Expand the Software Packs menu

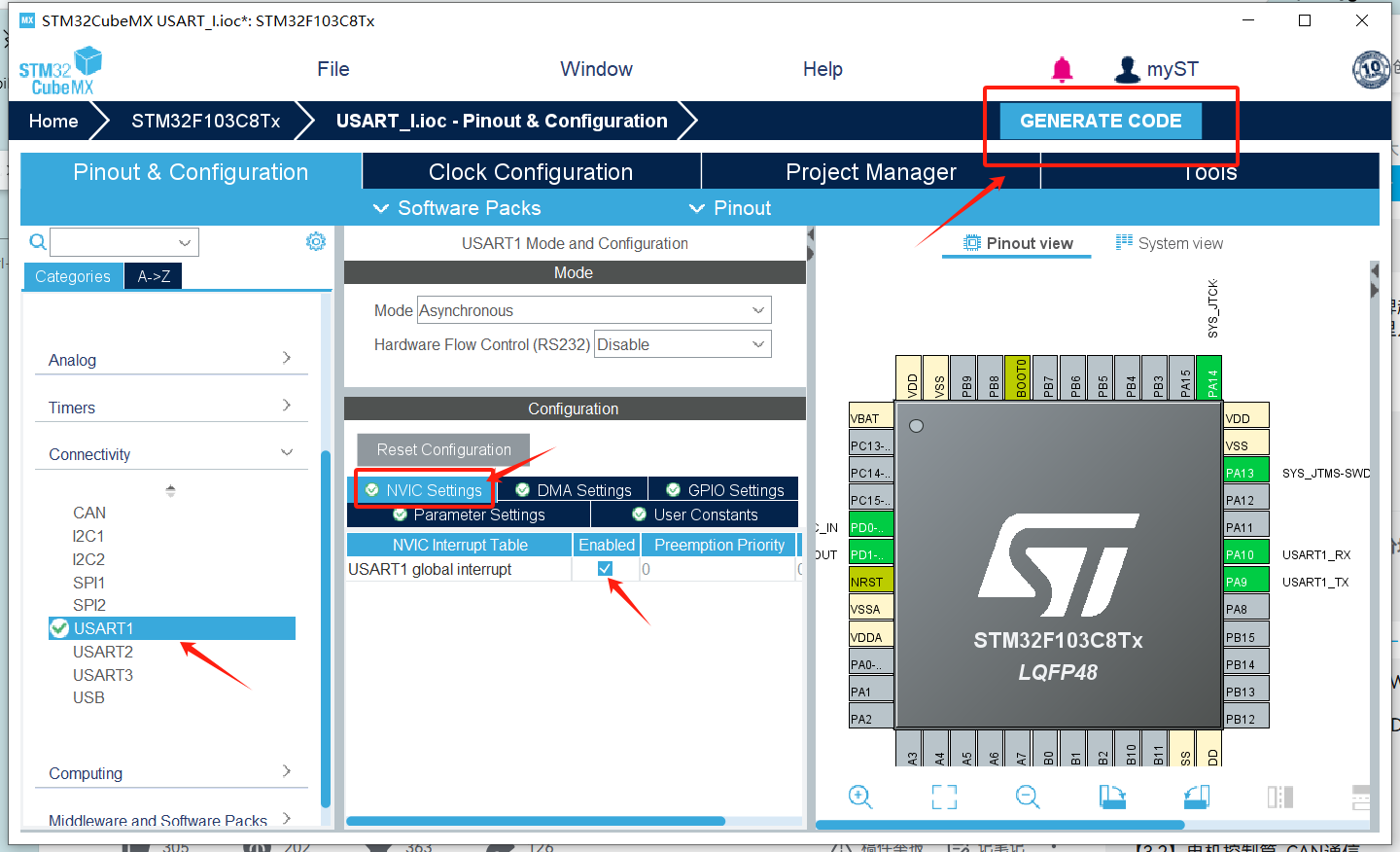coord(457,208)
